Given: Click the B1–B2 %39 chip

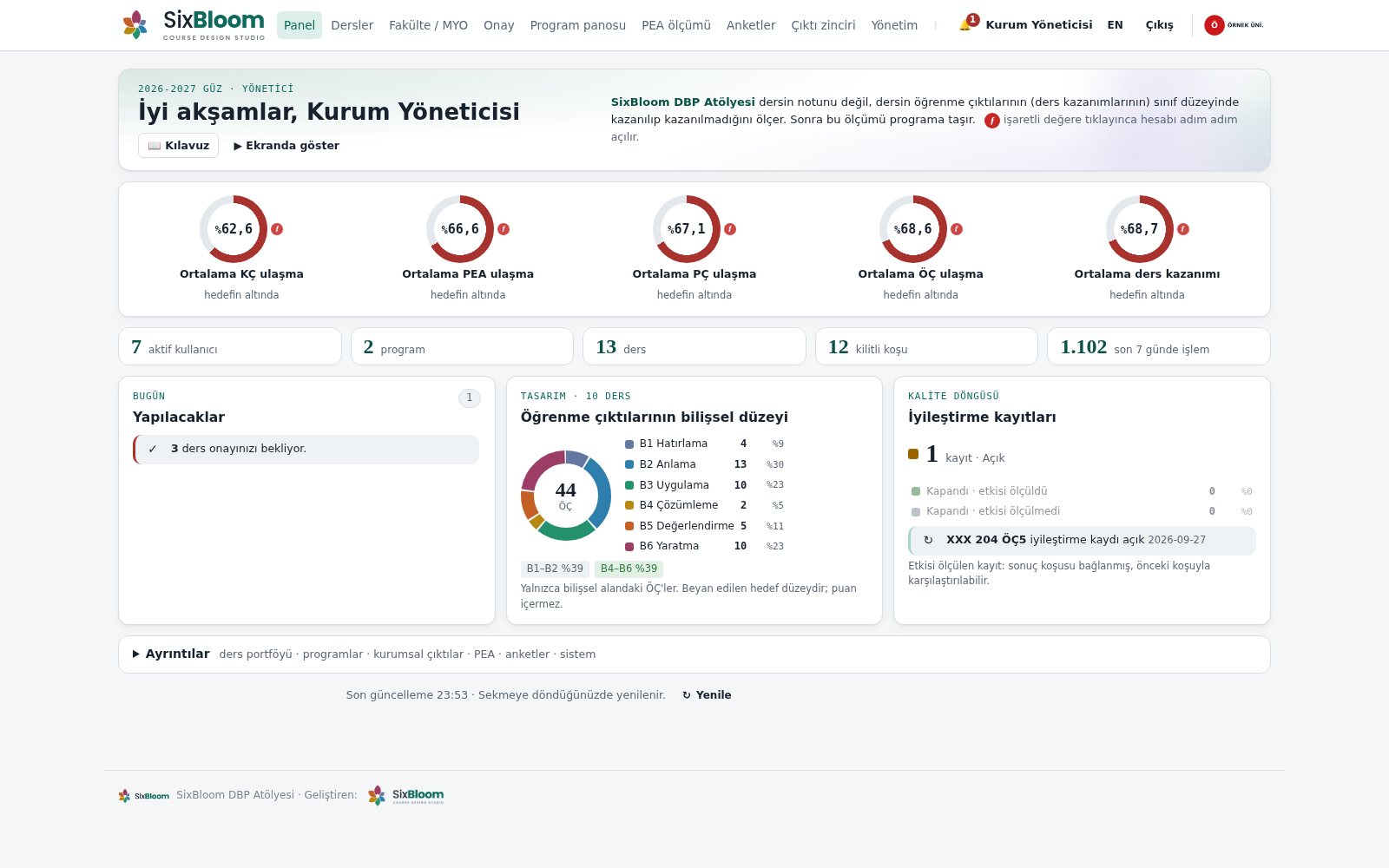Looking at the screenshot, I should [x=555, y=569].
